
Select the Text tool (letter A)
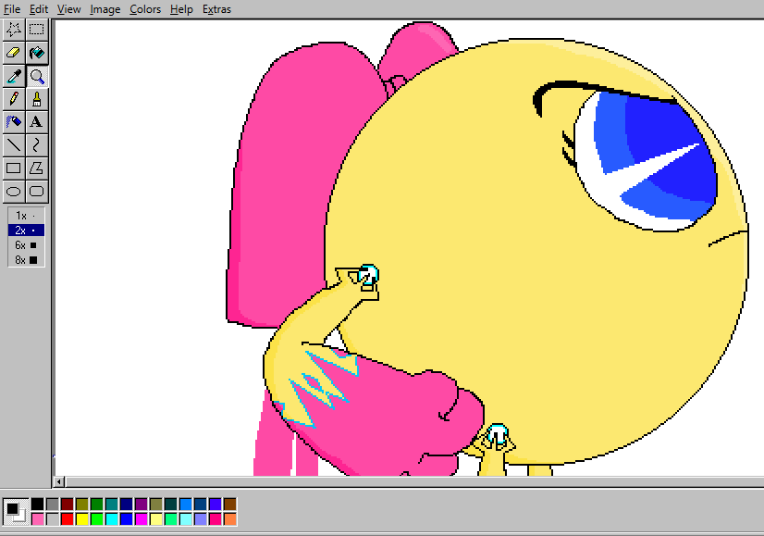37,122
